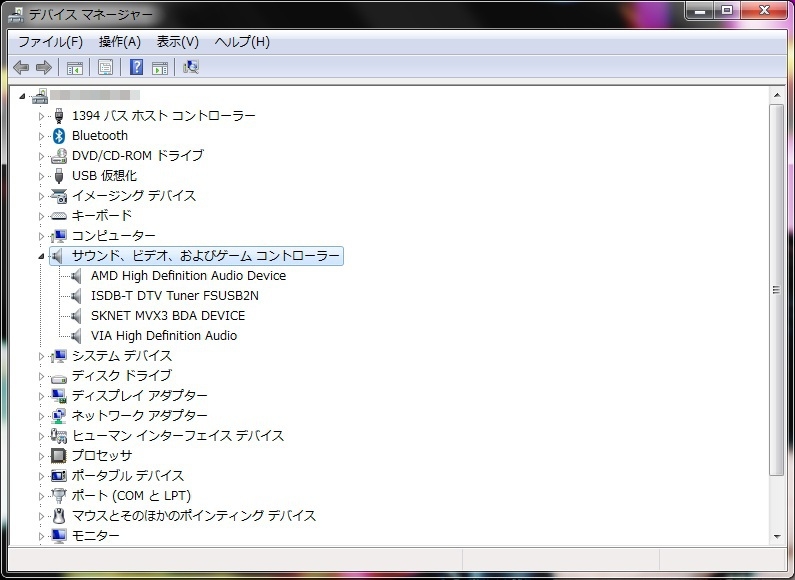795x580 pixels.
Task: Click the DVD/CD-ROM drive icon
Action: [59, 156]
